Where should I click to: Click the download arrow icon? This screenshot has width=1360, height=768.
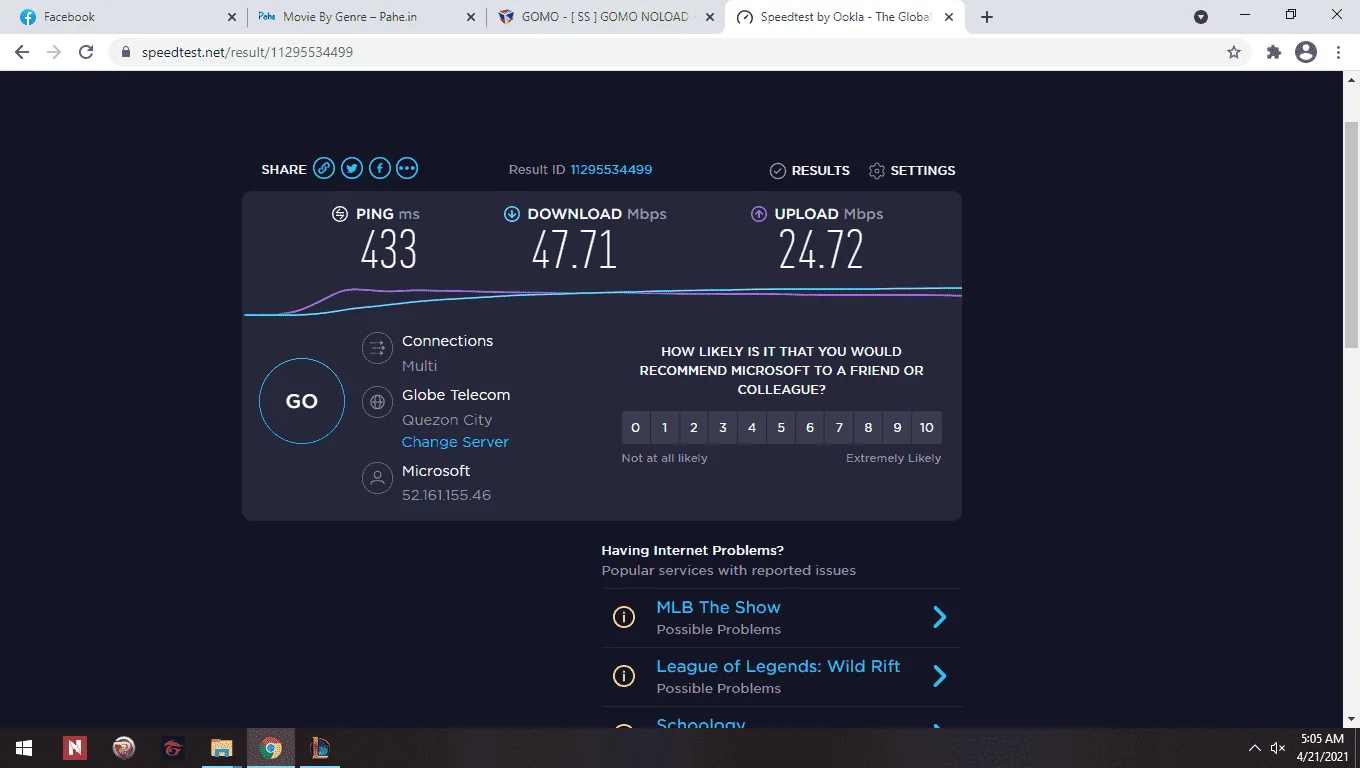pos(512,214)
